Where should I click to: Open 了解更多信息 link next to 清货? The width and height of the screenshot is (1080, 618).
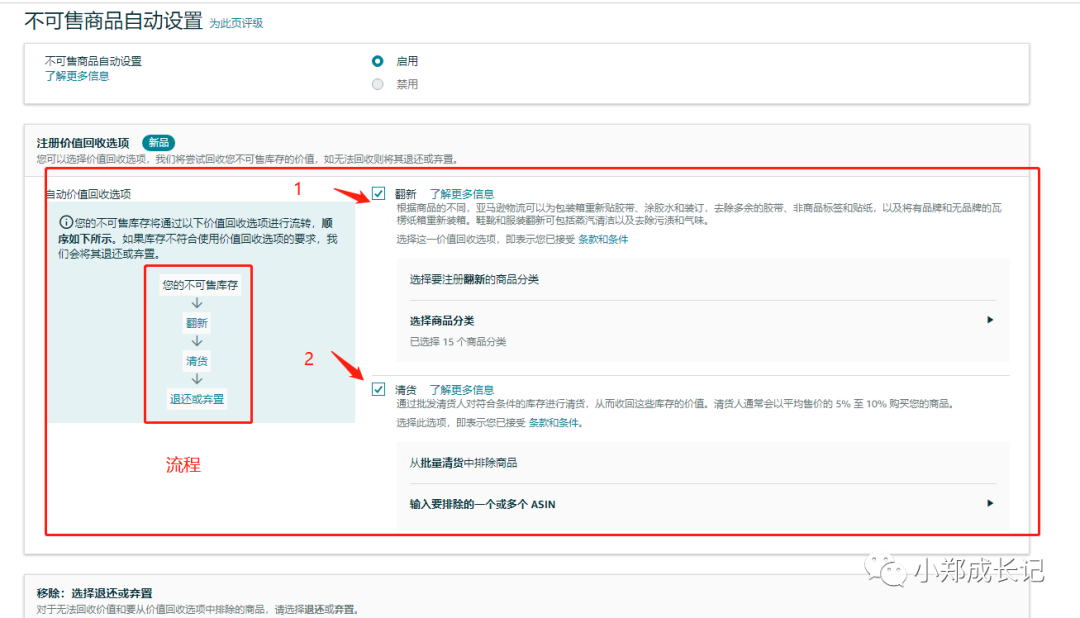coord(461,390)
